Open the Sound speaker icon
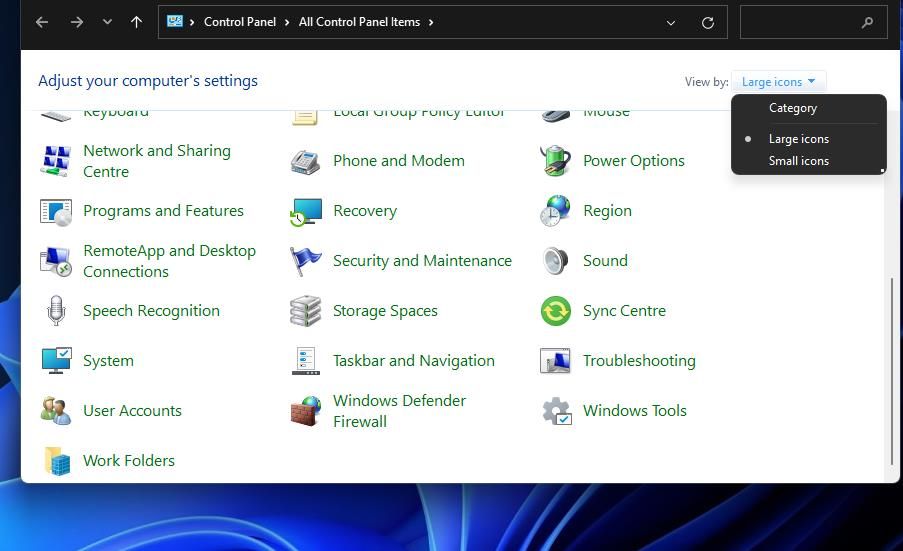903x551 pixels. 555,261
